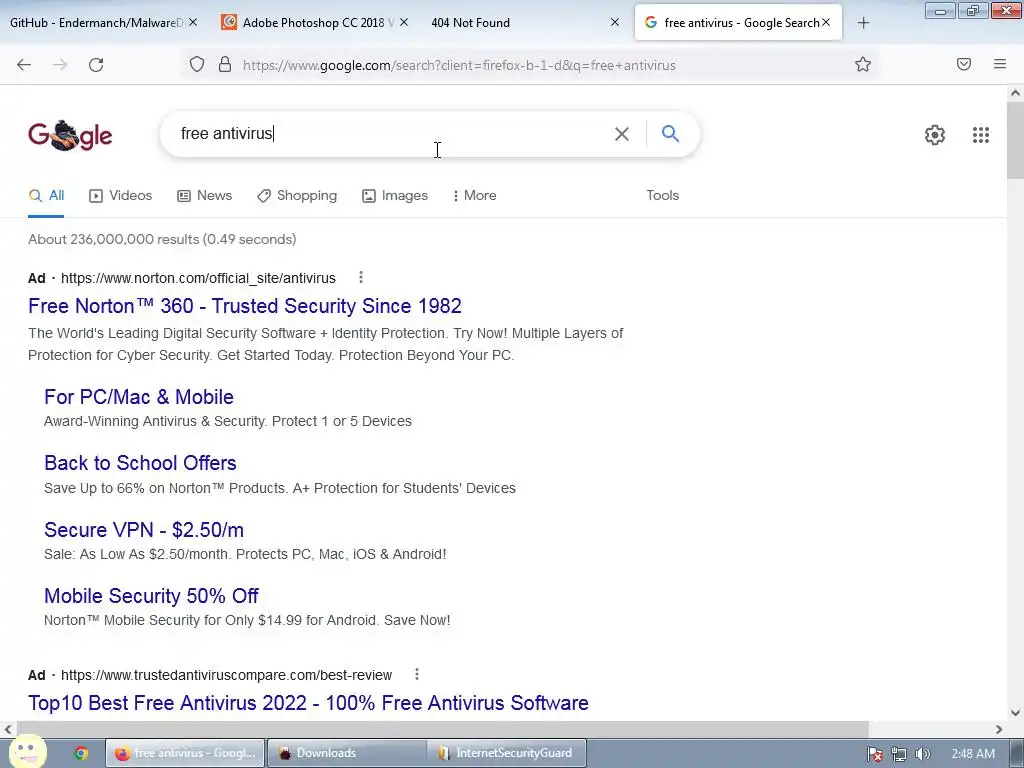1024x768 pixels.
Task: Open options dots for trustedantiviruscompare ad
Action: click(417, 674)
